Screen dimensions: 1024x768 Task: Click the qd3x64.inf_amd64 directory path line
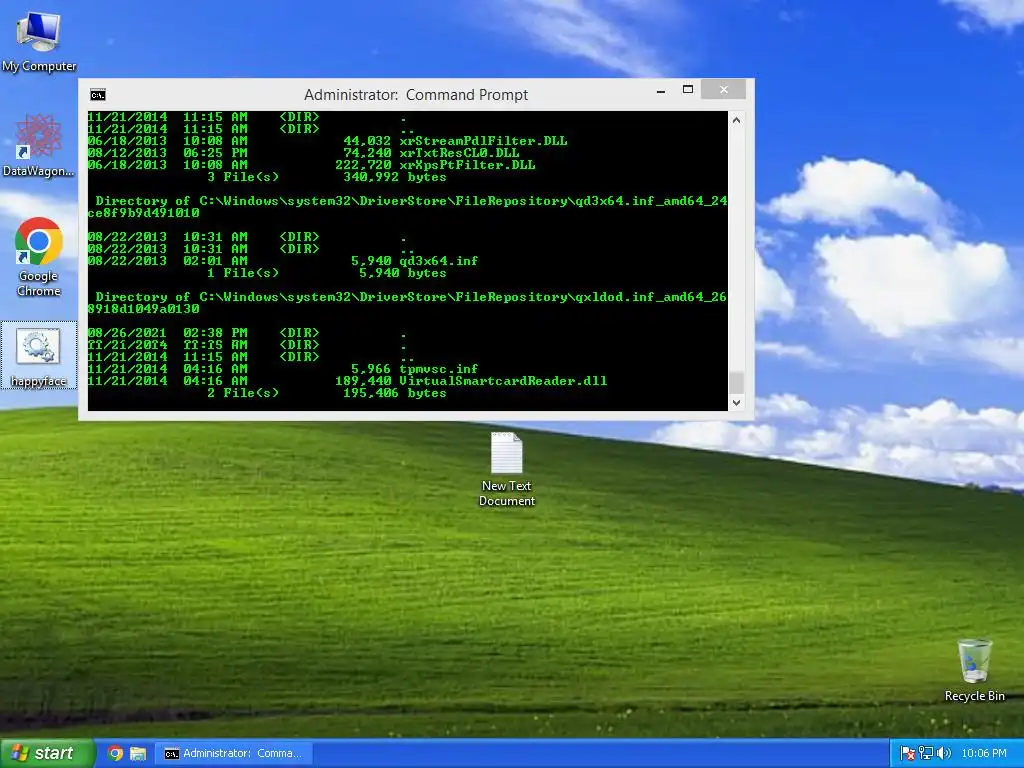[x=408, y=207]
